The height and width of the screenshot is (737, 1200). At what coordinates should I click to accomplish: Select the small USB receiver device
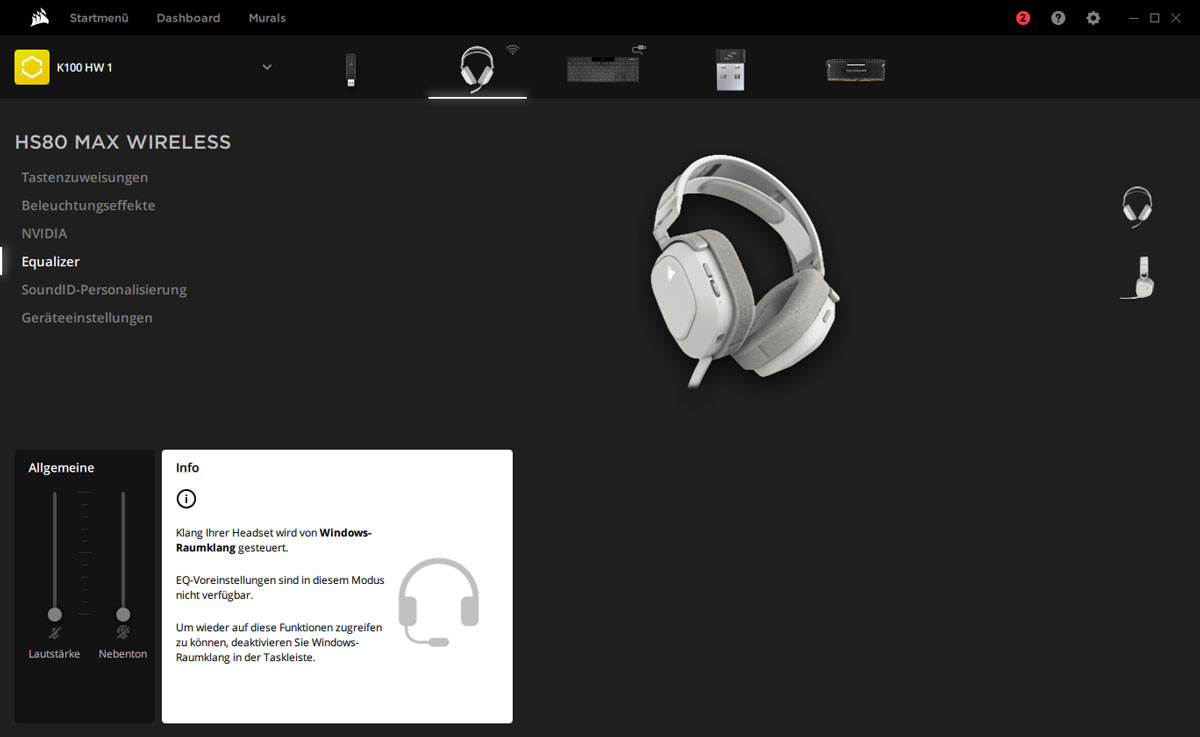tap(730, 69)
